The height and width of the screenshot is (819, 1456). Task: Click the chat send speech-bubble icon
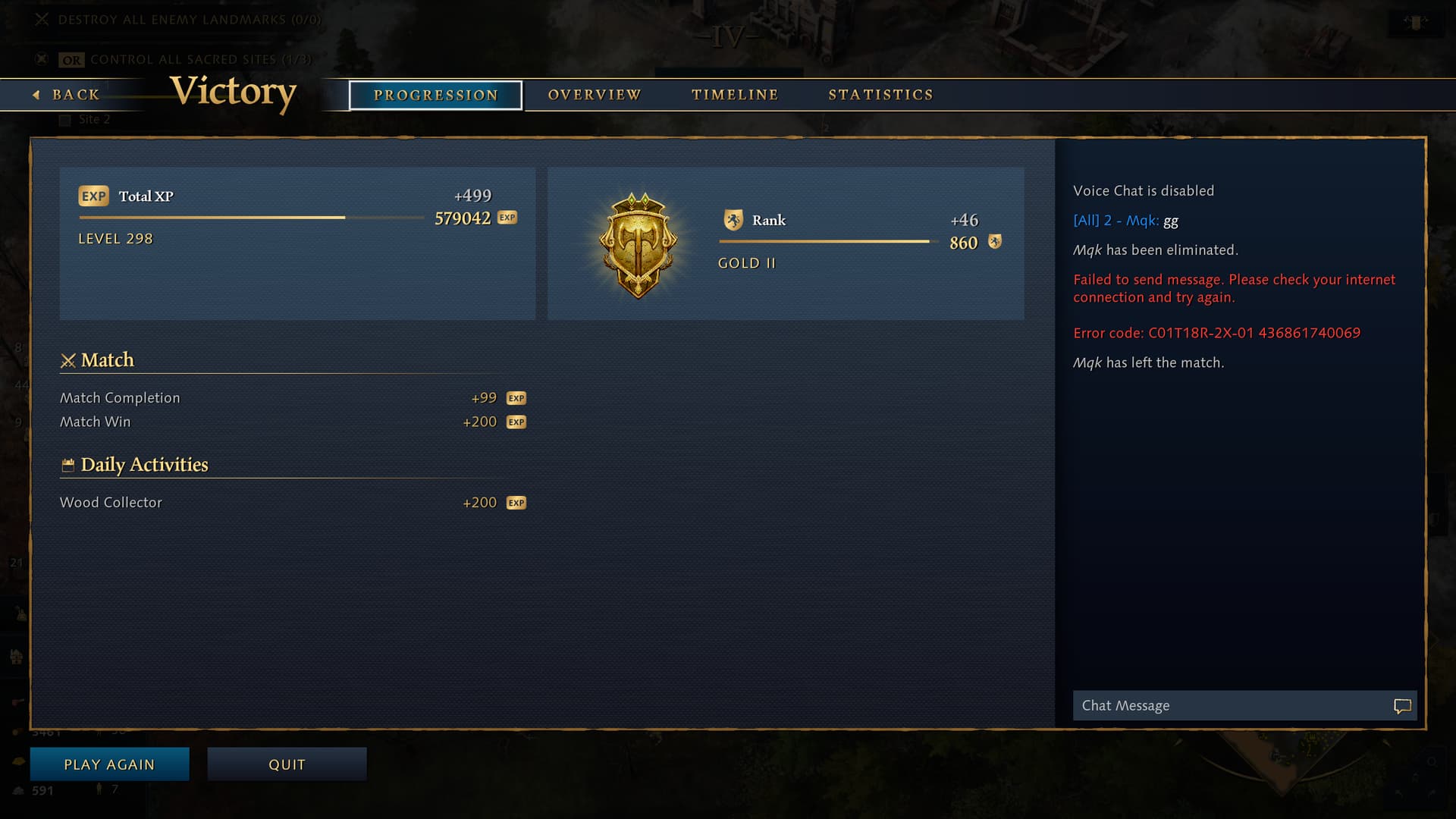[1402, 706]
